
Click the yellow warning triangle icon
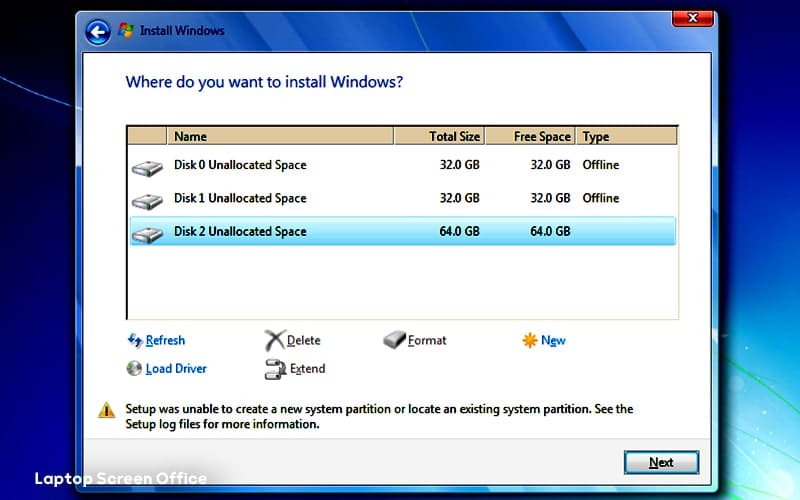point(106,410)
